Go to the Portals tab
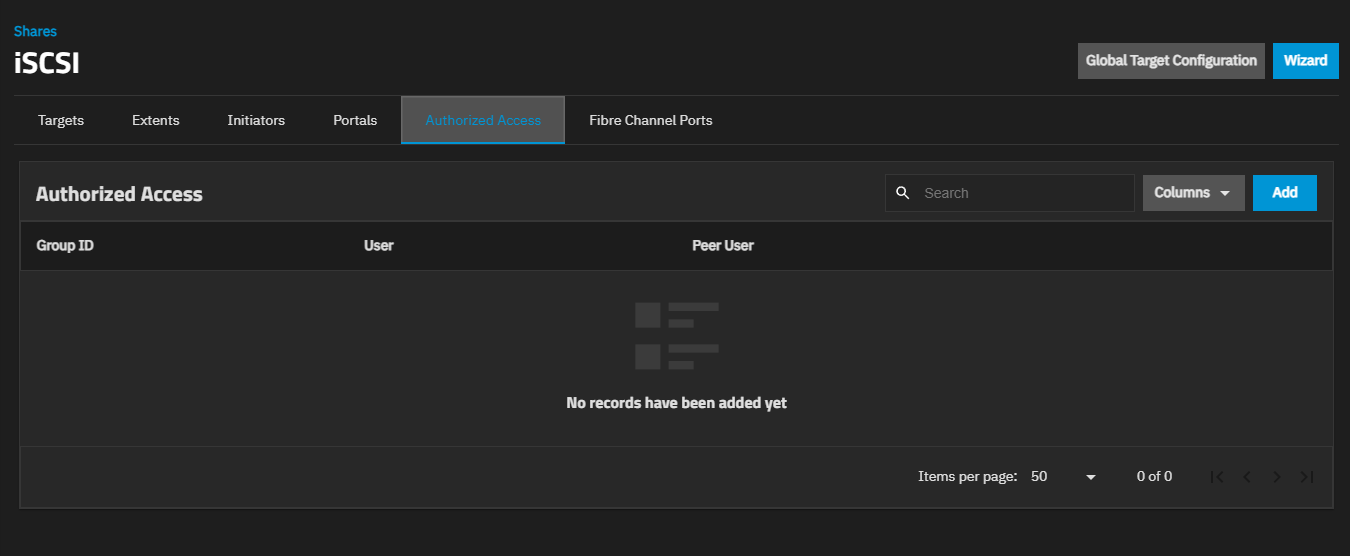 [355, 120]
